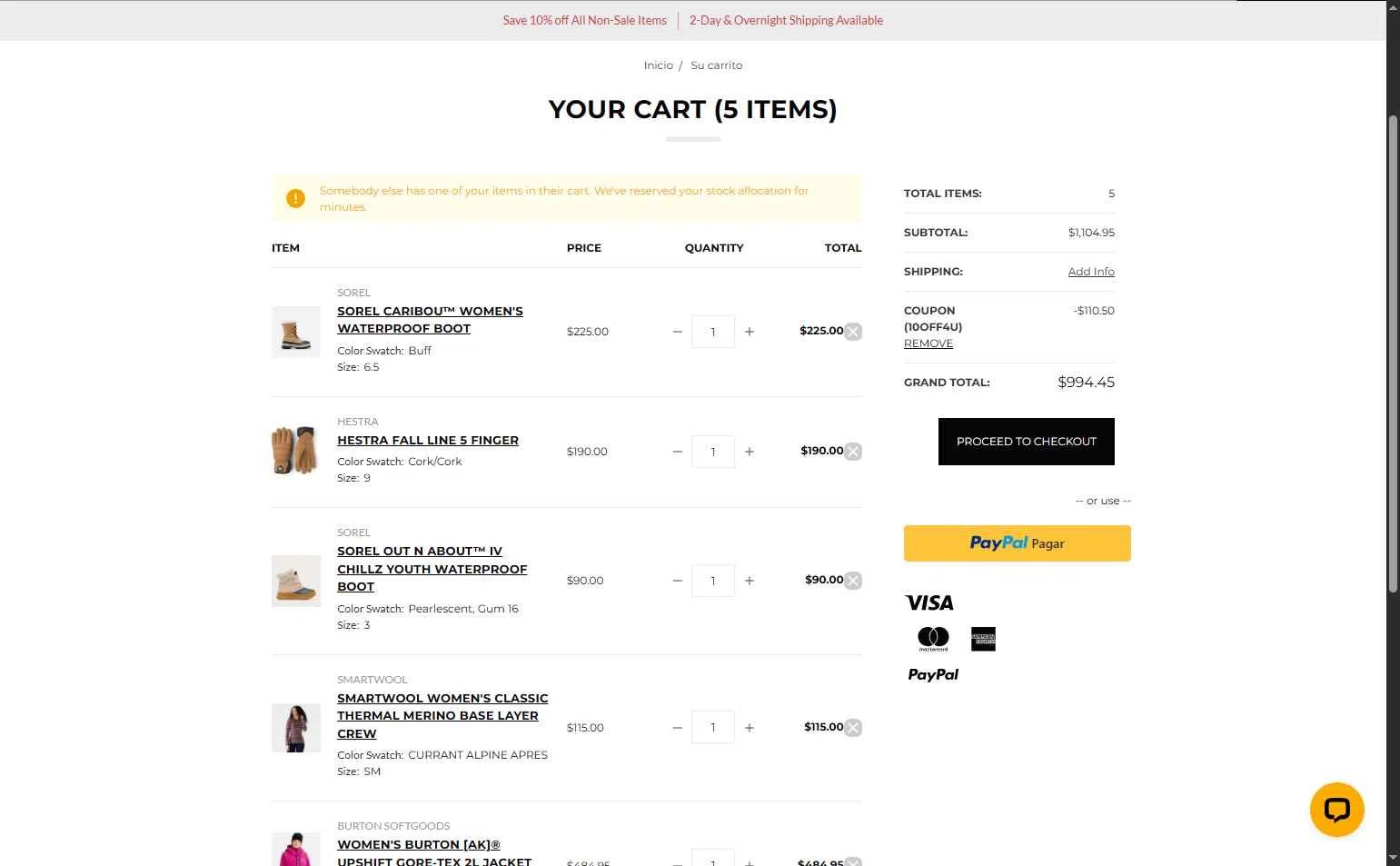
Task: Click the SOREL brand label above Caribou boot
Action: pyautogui.click(x=353, y=293)
